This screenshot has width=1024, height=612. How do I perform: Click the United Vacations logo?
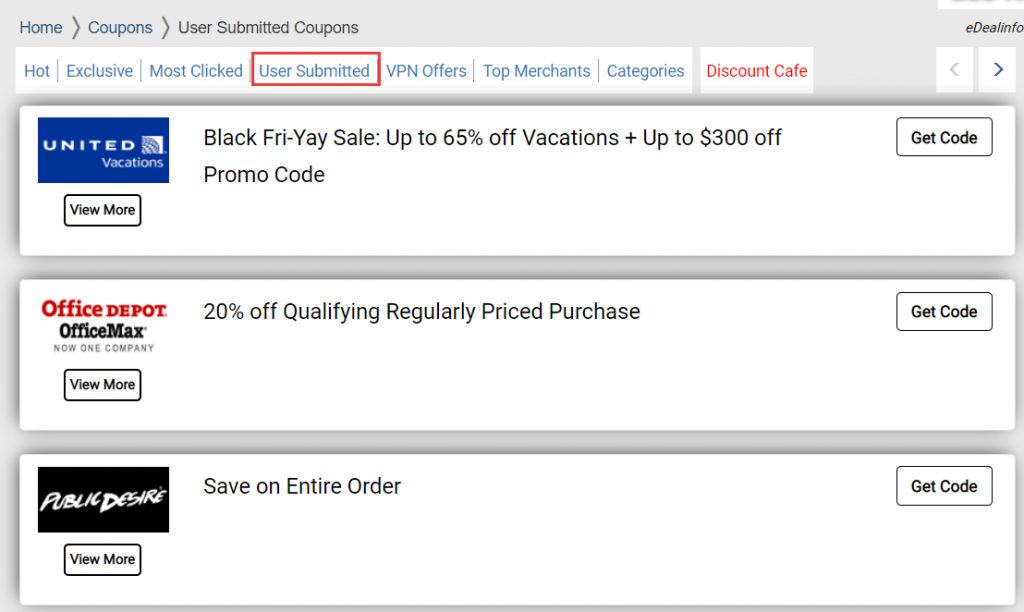coord(103,150)
